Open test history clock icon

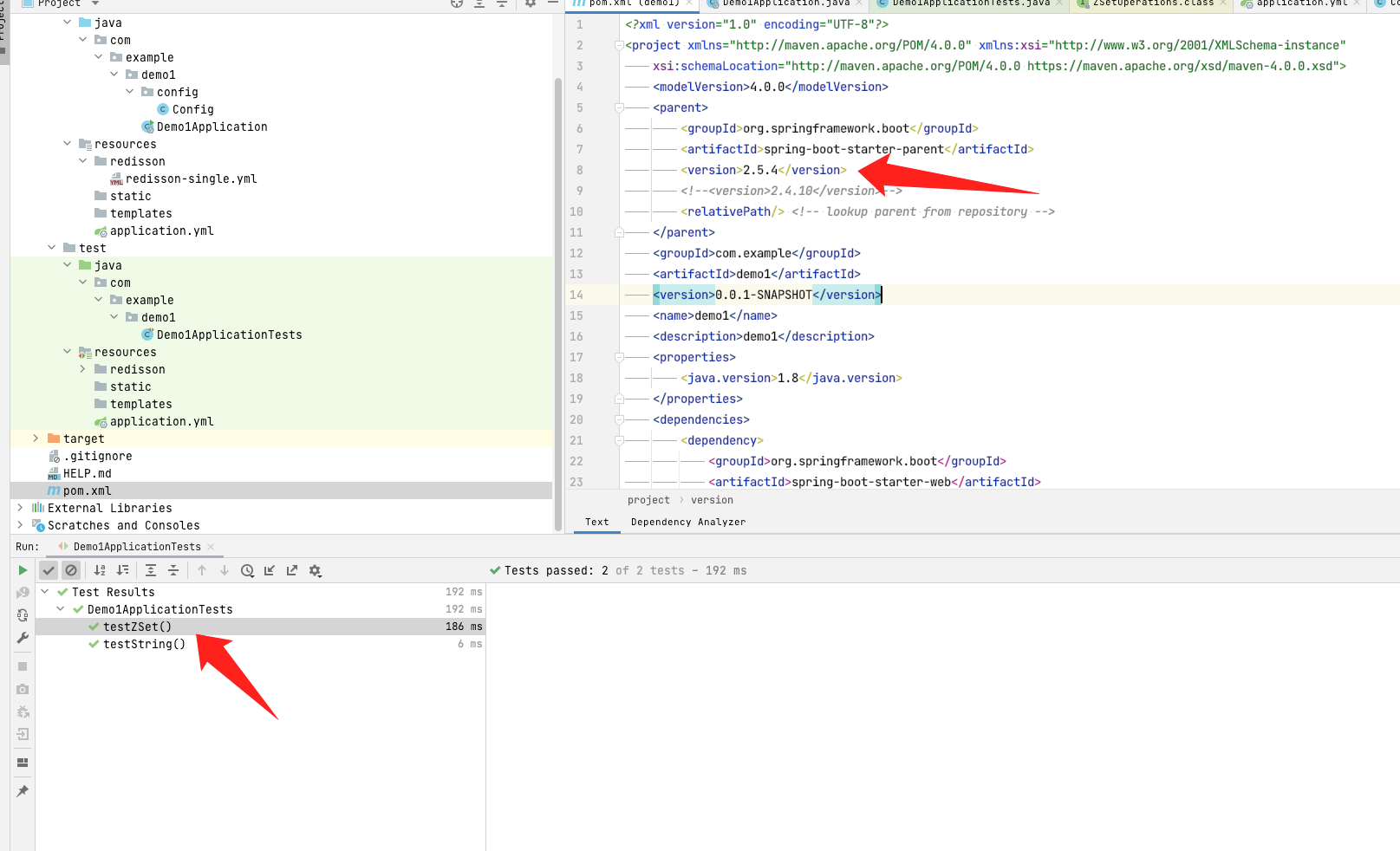247,570
